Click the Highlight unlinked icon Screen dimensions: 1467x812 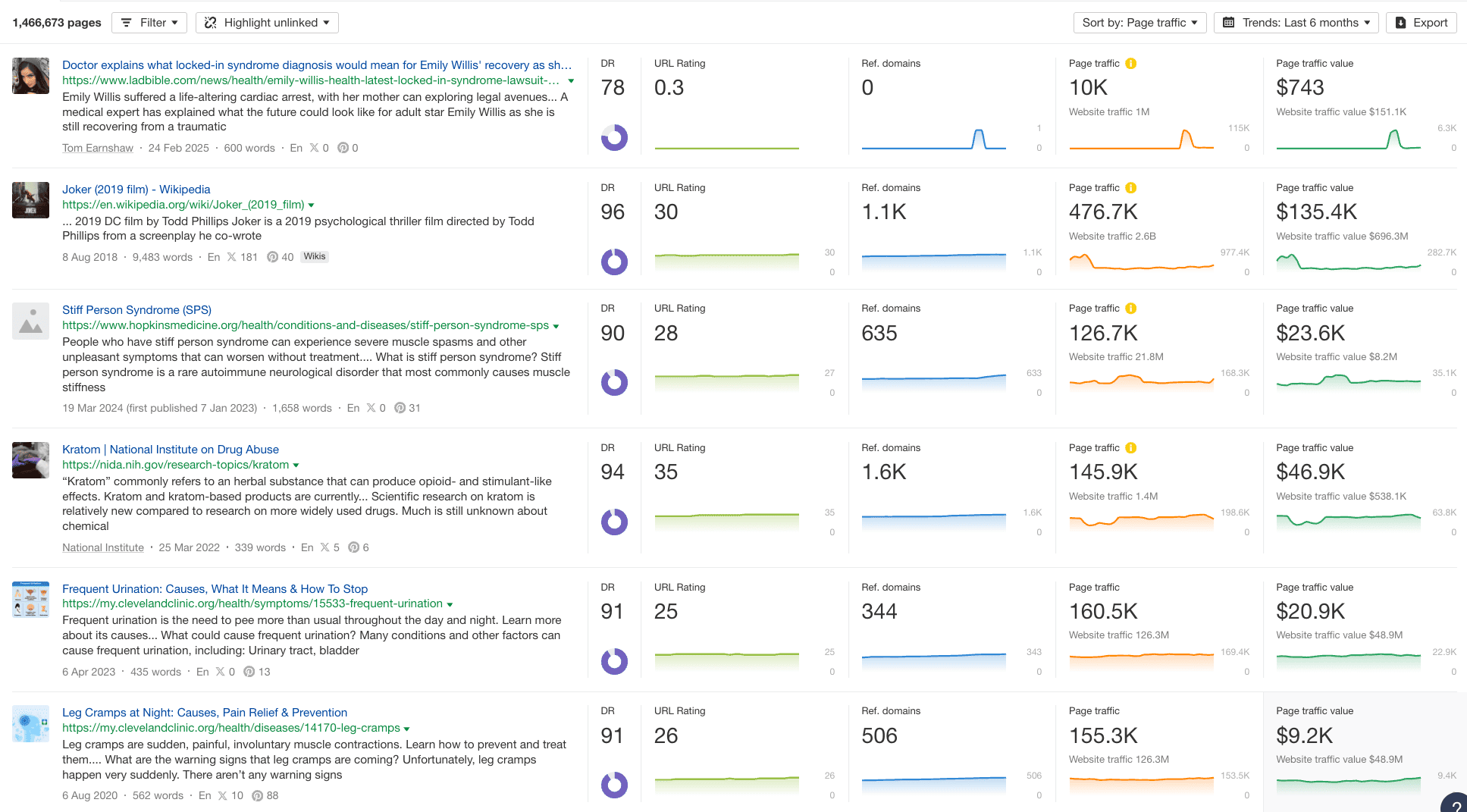tap(210, 22)
